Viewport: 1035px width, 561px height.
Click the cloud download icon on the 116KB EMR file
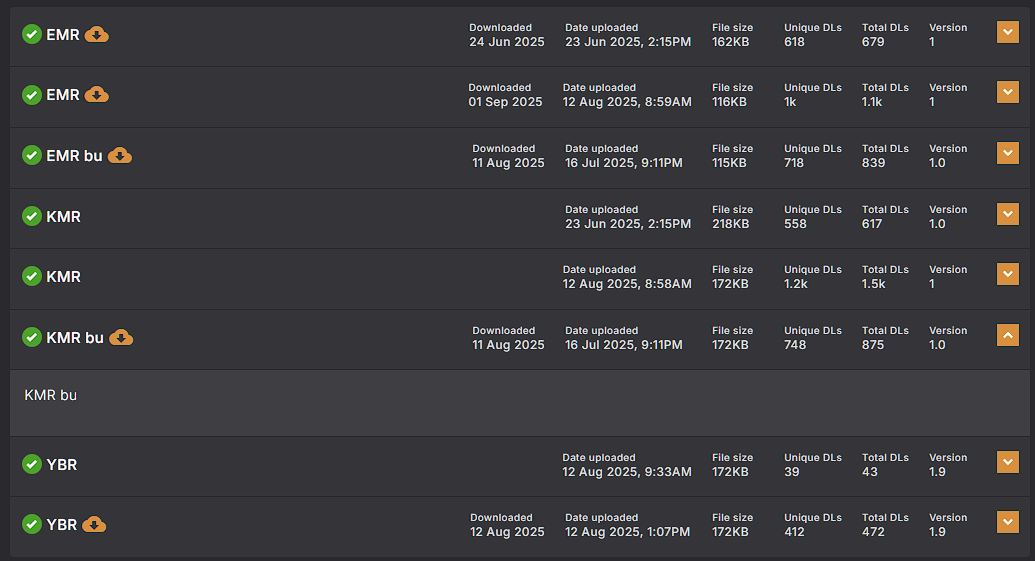[97, 95]
